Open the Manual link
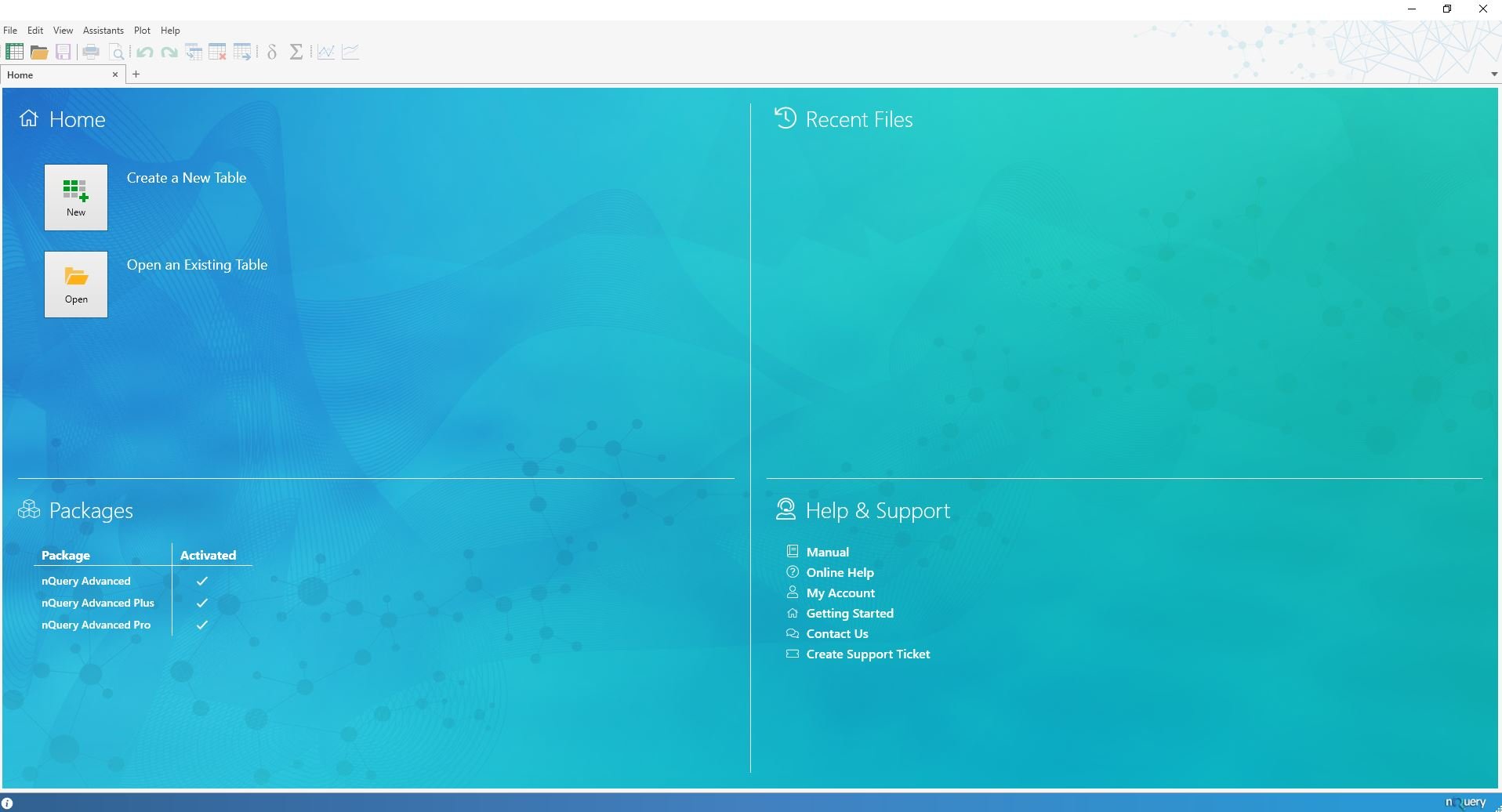The height and width of the screenshot is (812, 1502). (x=828, y=552)
